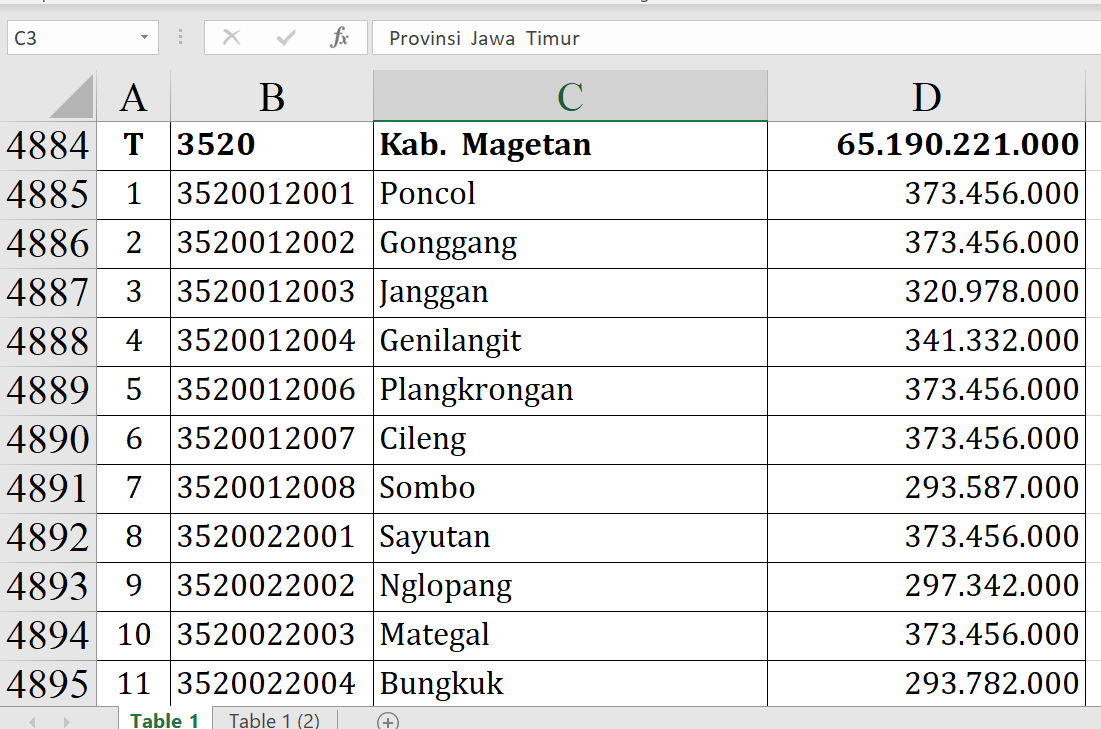Select column D header
The width and height of the screenshot is (1101, 729).
(926, 97)
